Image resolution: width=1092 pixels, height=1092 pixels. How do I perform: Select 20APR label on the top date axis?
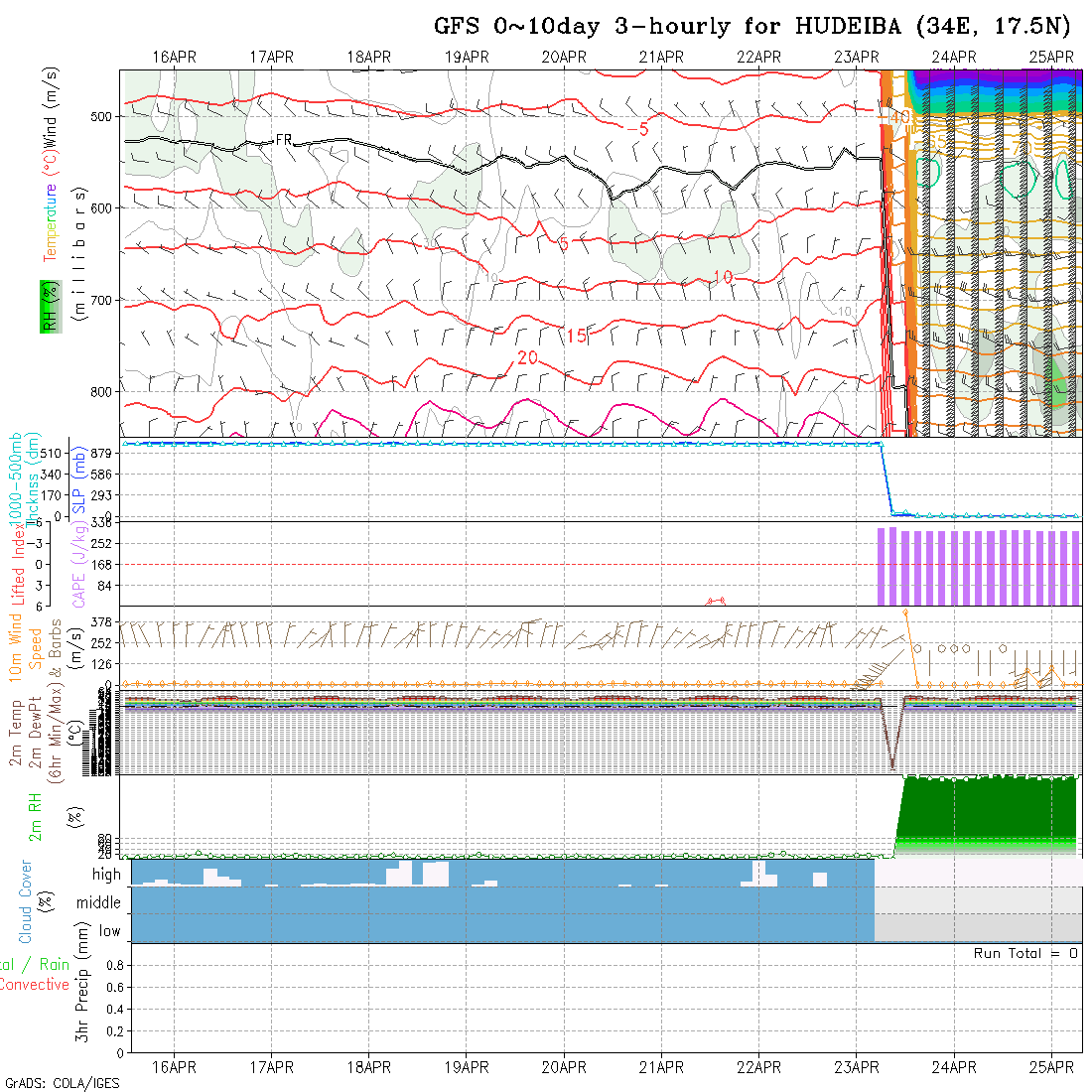(x=564, y=58)
